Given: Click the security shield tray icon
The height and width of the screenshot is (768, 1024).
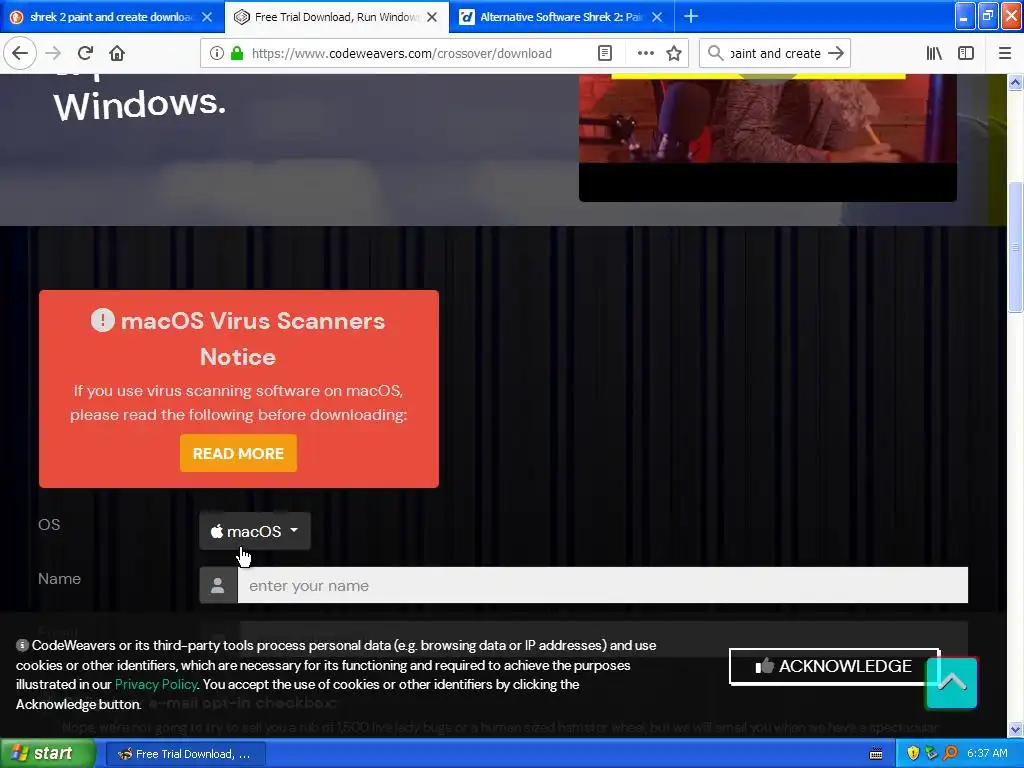Looking at the screenshot, I should (913, 754).
